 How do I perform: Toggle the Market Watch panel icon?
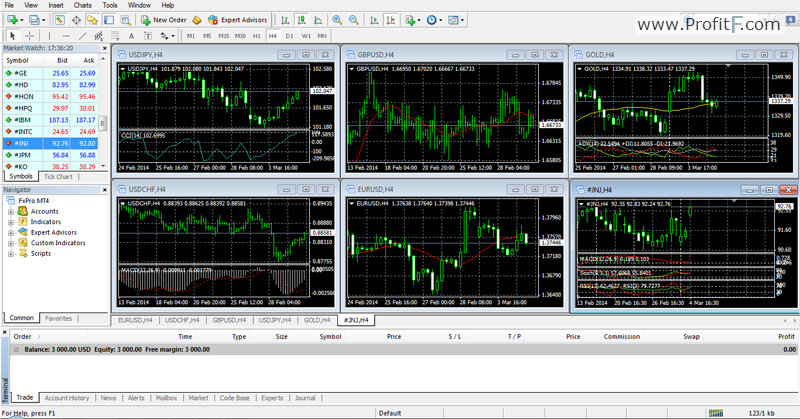click(60, 20)
